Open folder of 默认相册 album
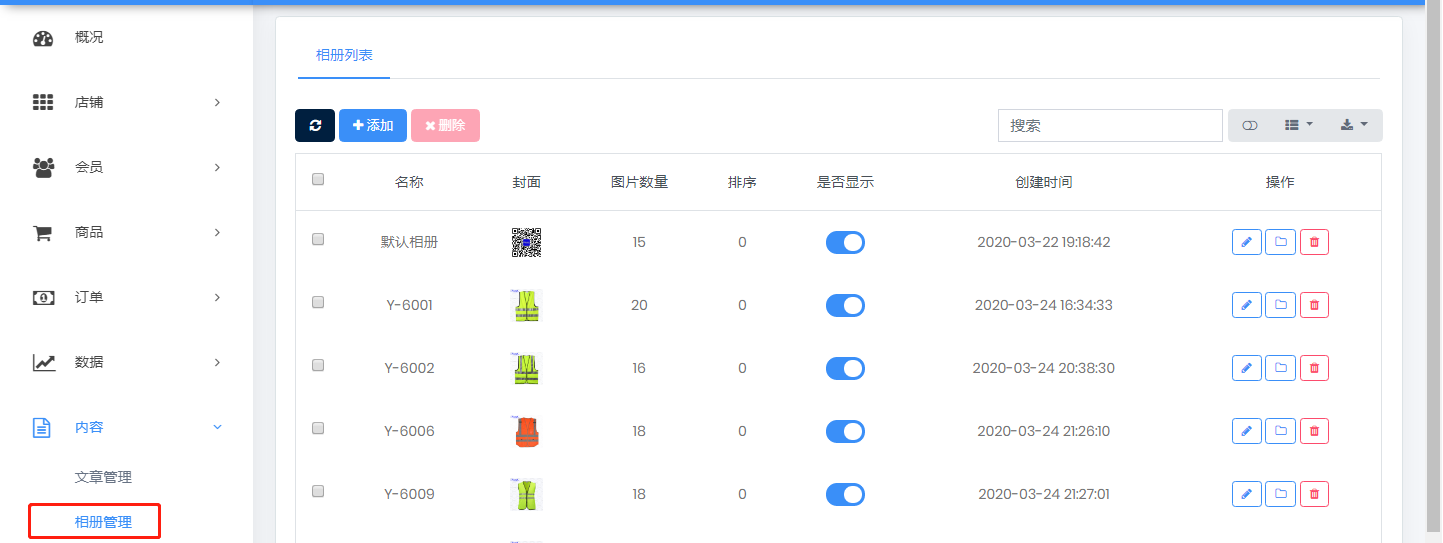This screenshot has width=1443, height=543. [1280, 242]
